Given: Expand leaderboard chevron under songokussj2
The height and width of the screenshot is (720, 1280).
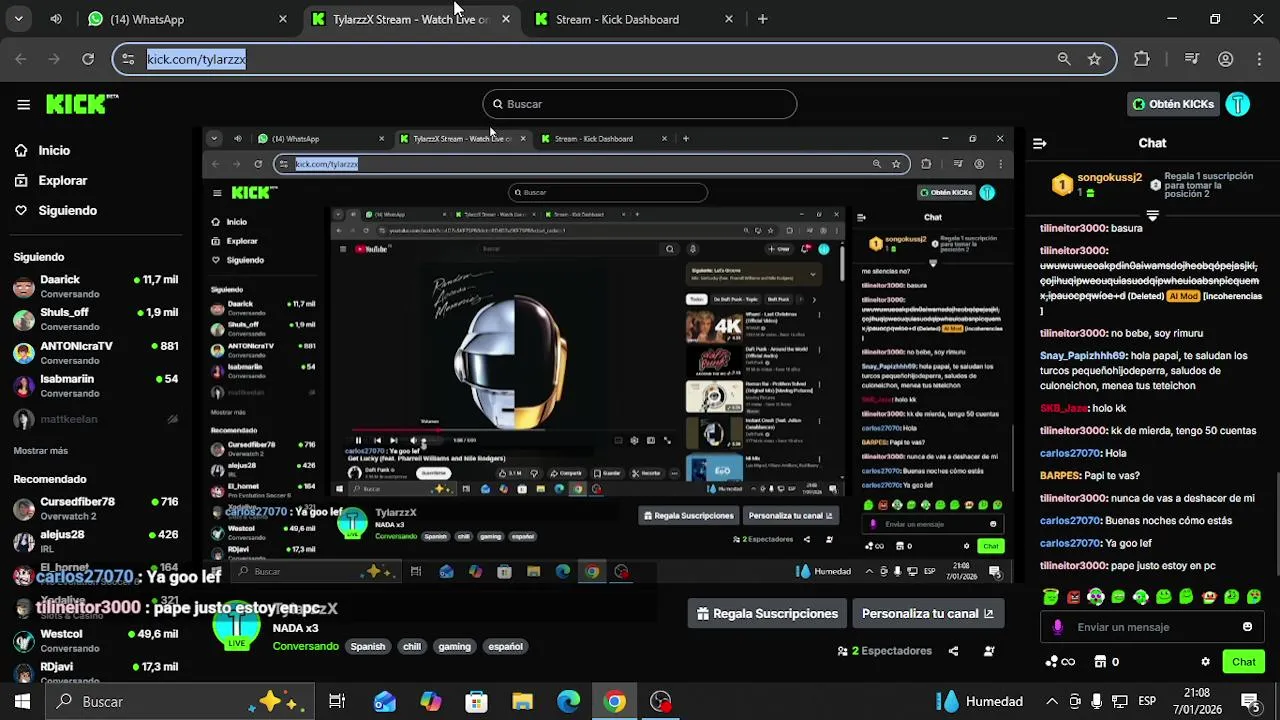Looking at the screenshot, I should pos(1152,216).
